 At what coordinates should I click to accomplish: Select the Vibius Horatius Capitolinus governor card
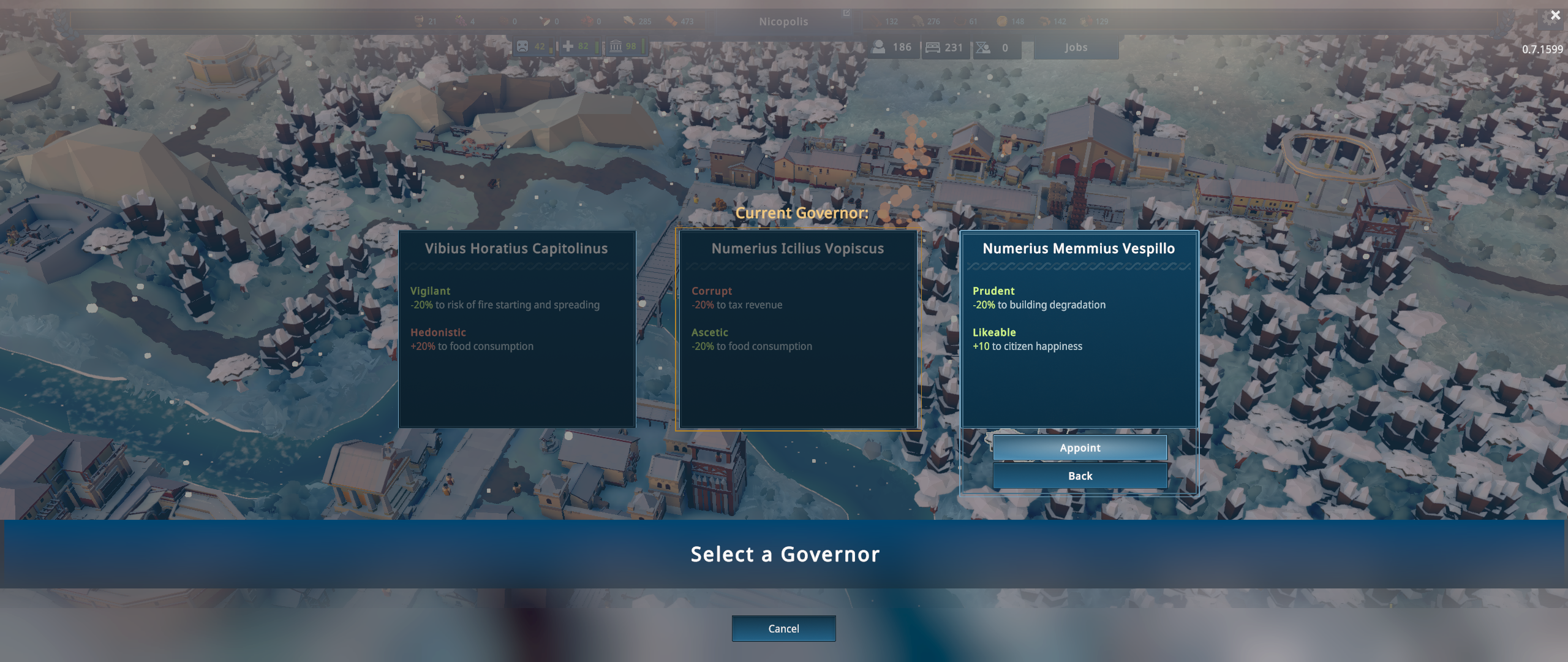[x=517, y=329]
